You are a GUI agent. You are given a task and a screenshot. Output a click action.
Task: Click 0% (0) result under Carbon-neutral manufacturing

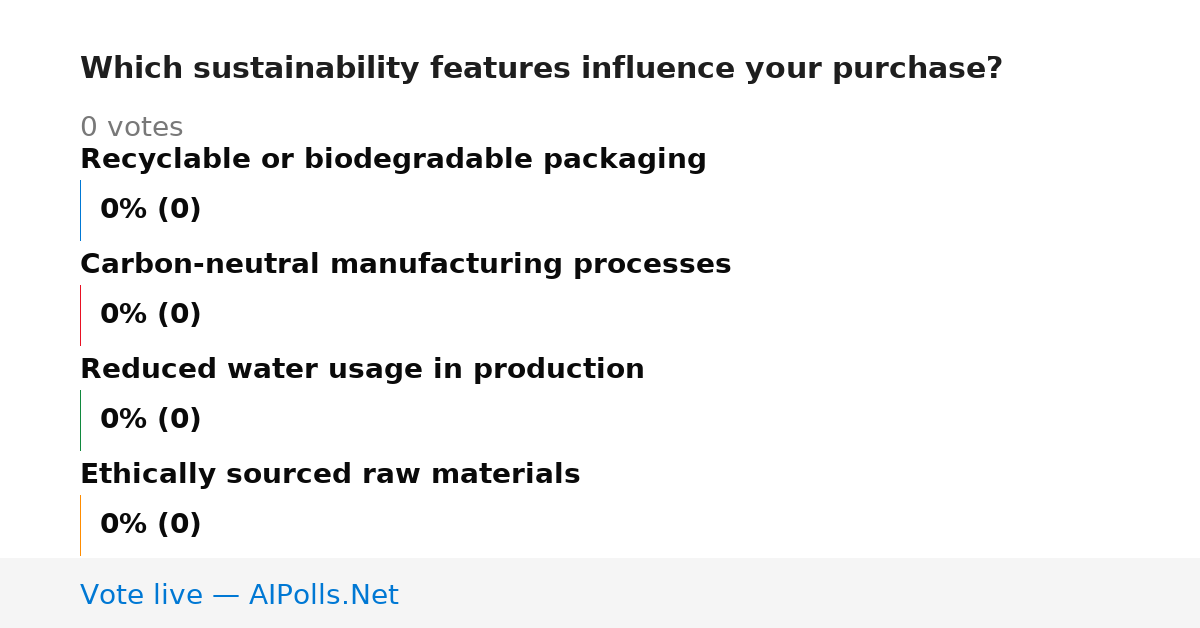coord(150,315)
